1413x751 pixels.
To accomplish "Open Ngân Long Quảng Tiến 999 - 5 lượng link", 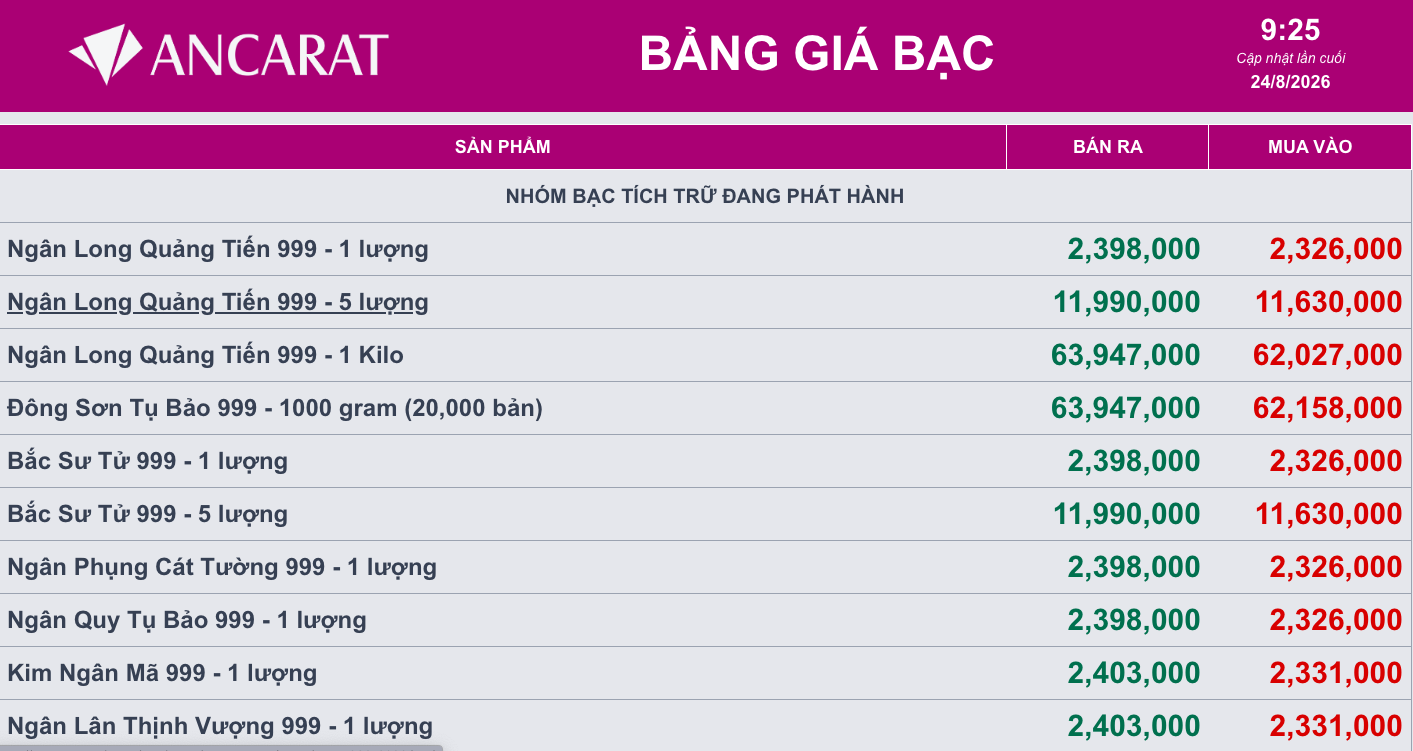I will [218, 302].
